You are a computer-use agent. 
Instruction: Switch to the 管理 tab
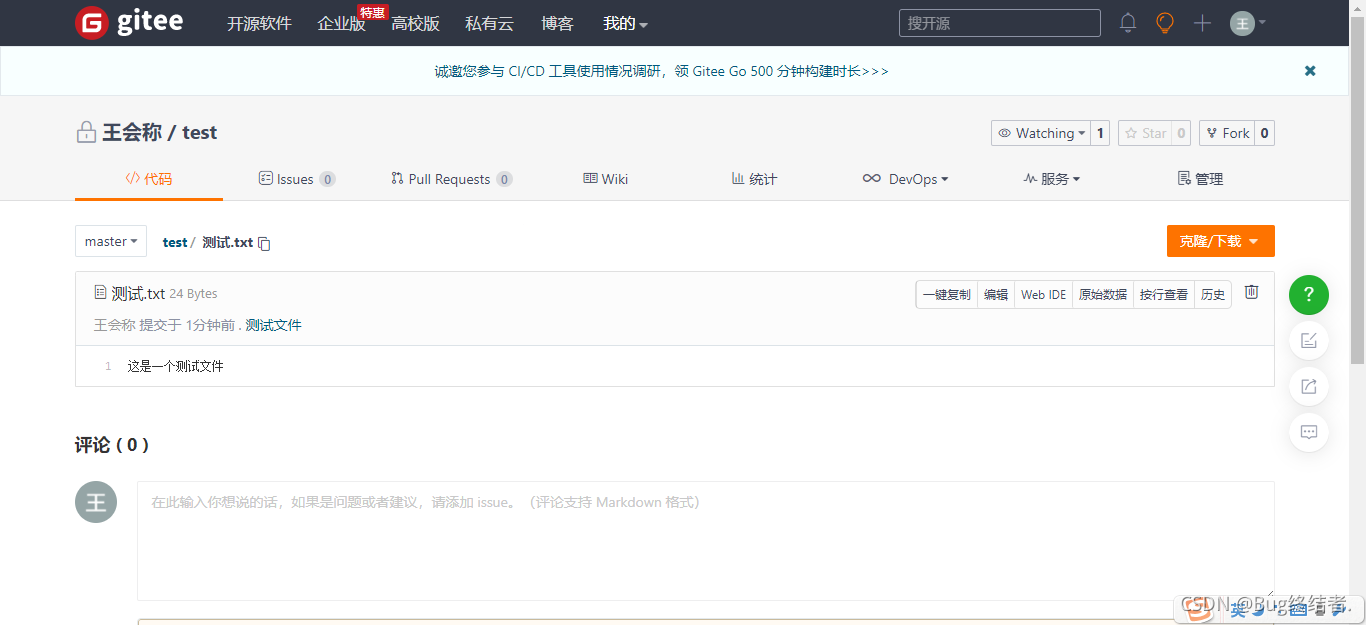click(x=1200, y=179)
